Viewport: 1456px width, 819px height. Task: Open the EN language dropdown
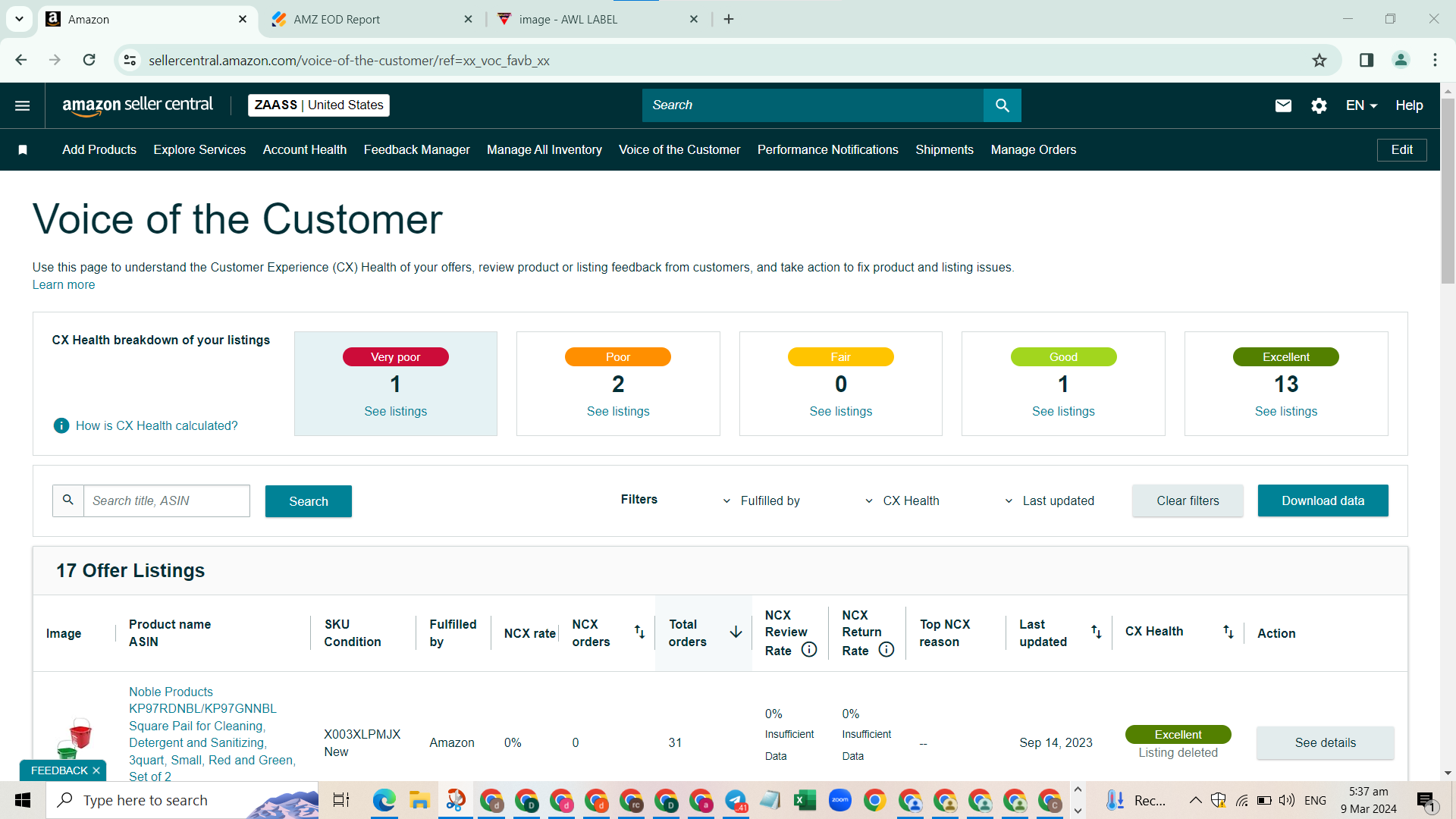point(1361,105)
